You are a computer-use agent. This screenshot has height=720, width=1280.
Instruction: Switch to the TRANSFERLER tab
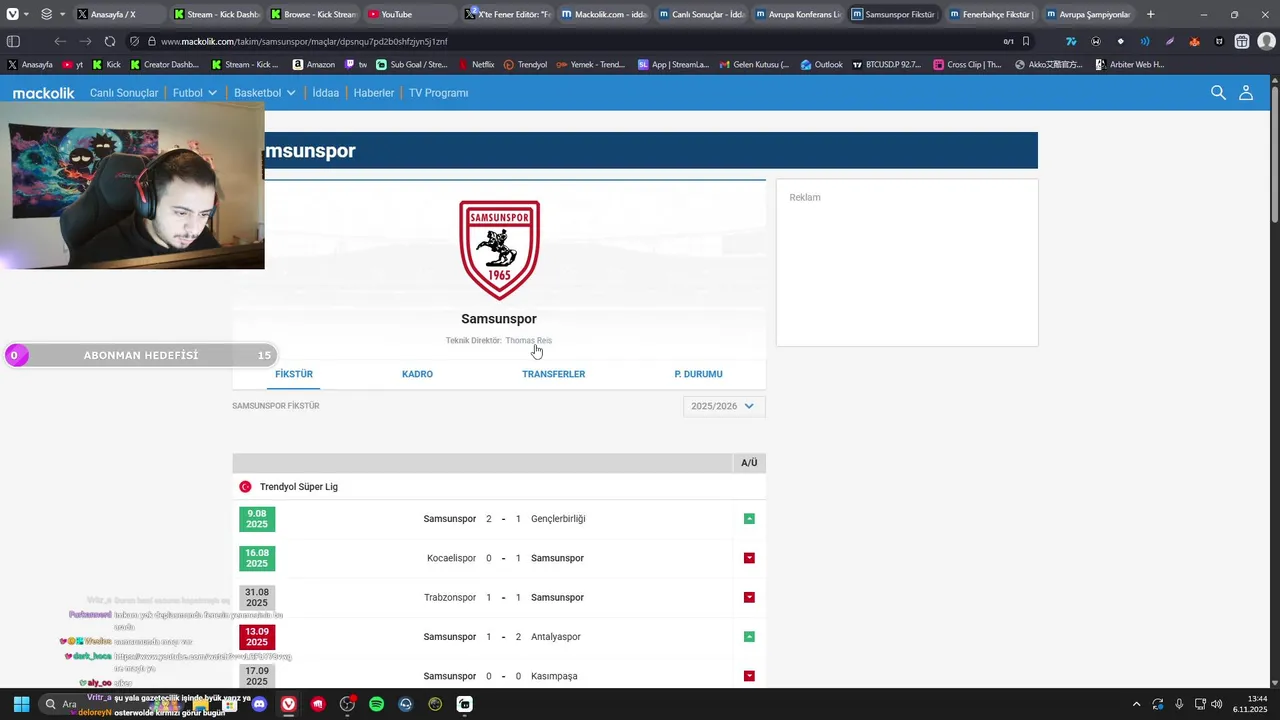tap(553, 374)
